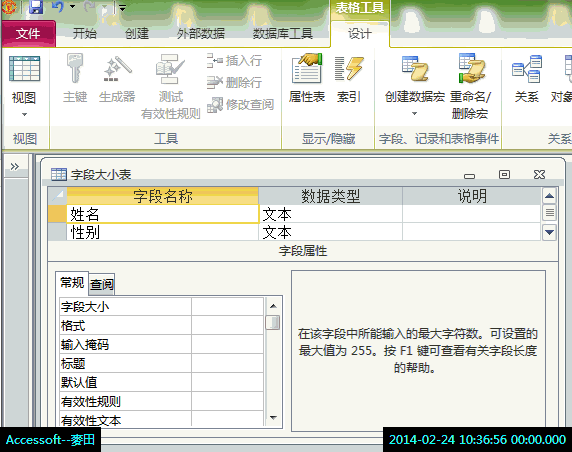The width and height of the screenshot is (572, 452).
Task: Click the 说明 cell for 姓名 row
Action: (x=472, y=214)
